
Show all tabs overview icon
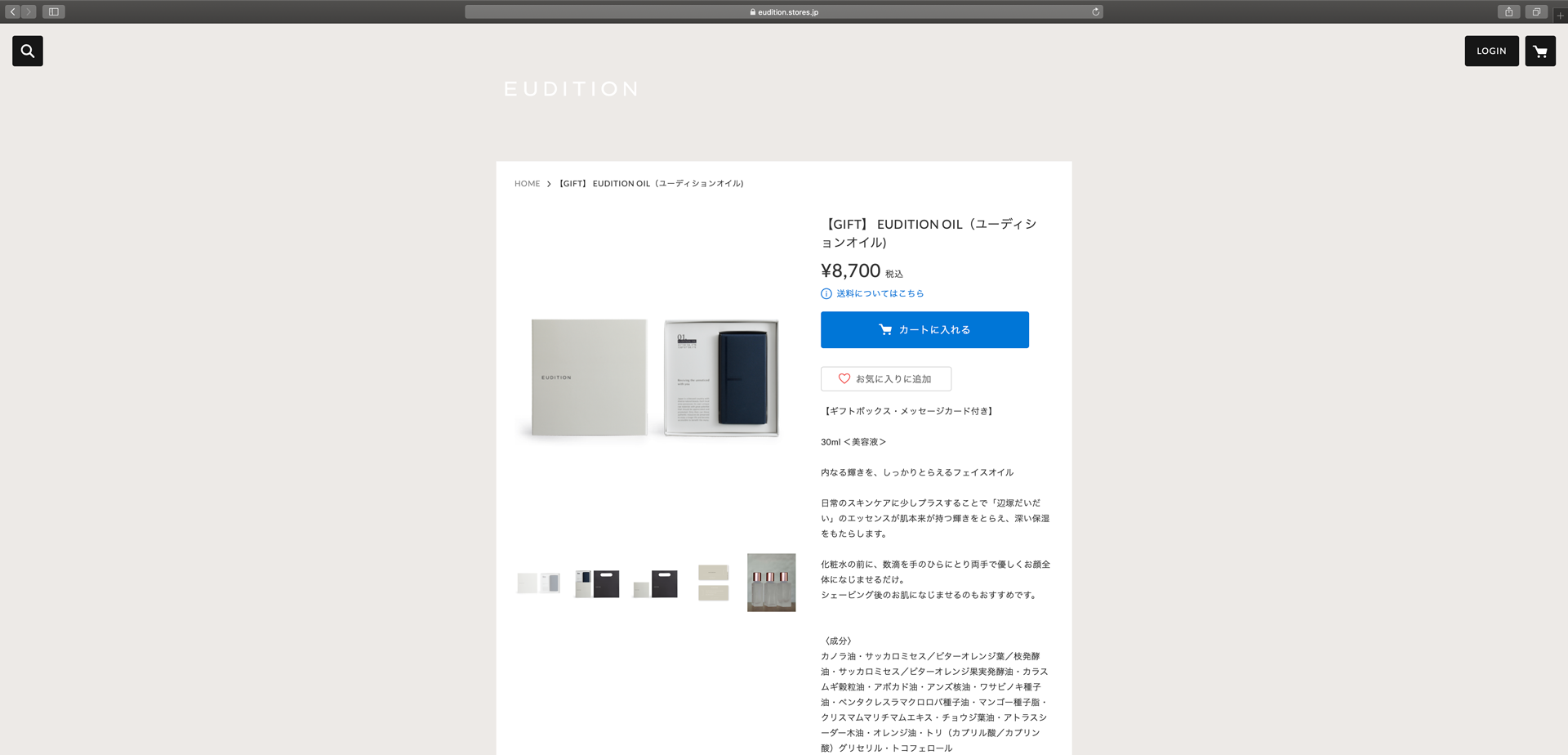pyautogui.click(x=1536, y=11)
